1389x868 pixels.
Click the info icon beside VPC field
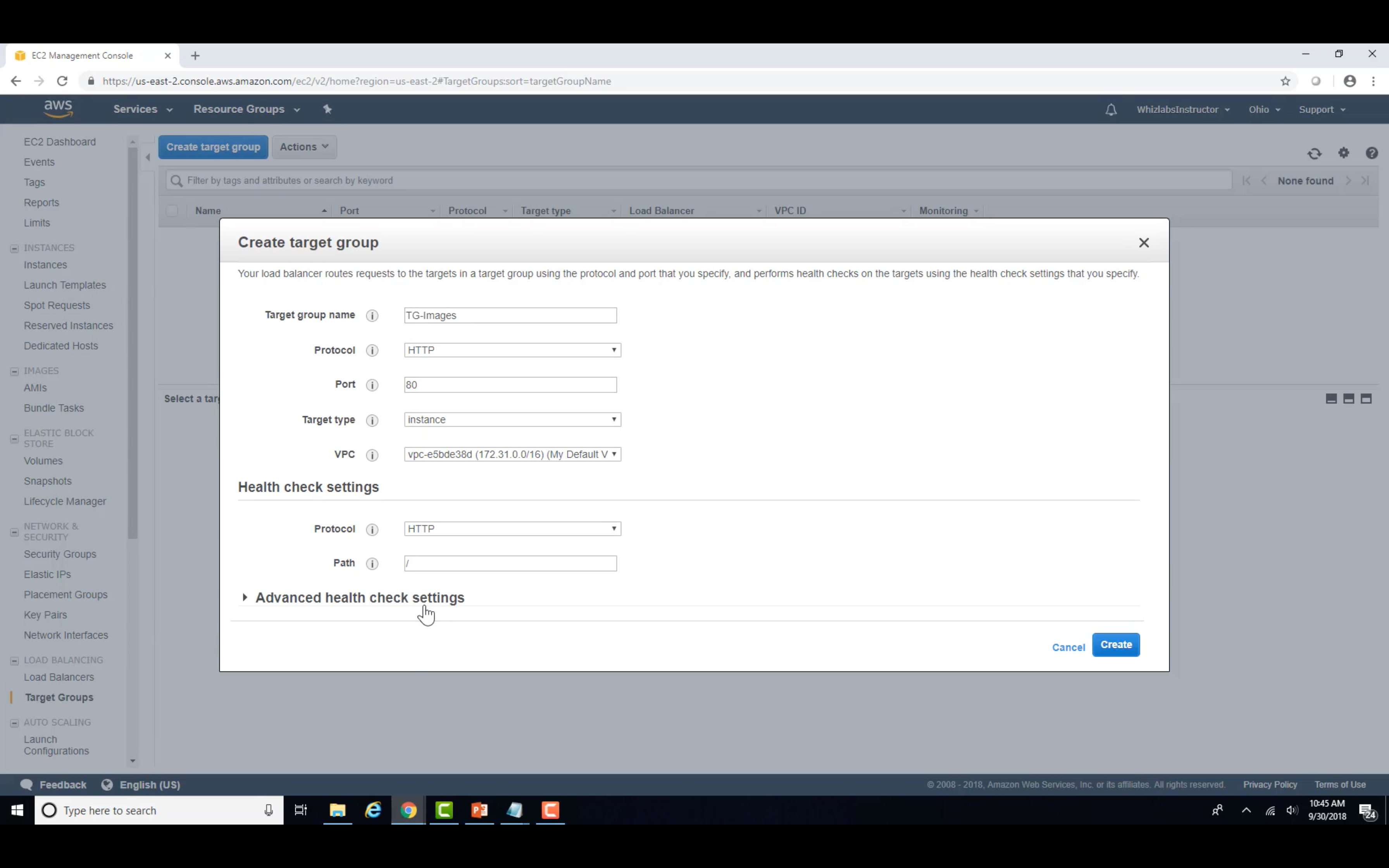(x=372, y=455)
